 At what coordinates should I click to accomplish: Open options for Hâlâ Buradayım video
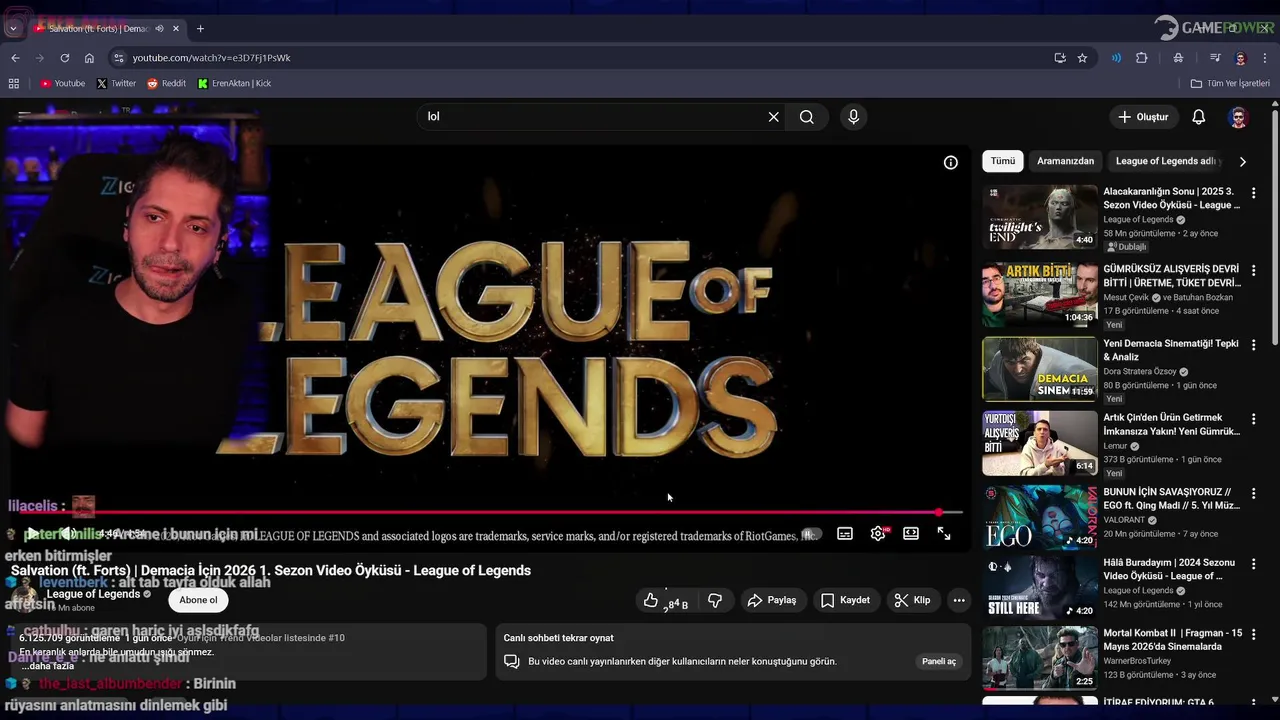tap(1253, 564)
